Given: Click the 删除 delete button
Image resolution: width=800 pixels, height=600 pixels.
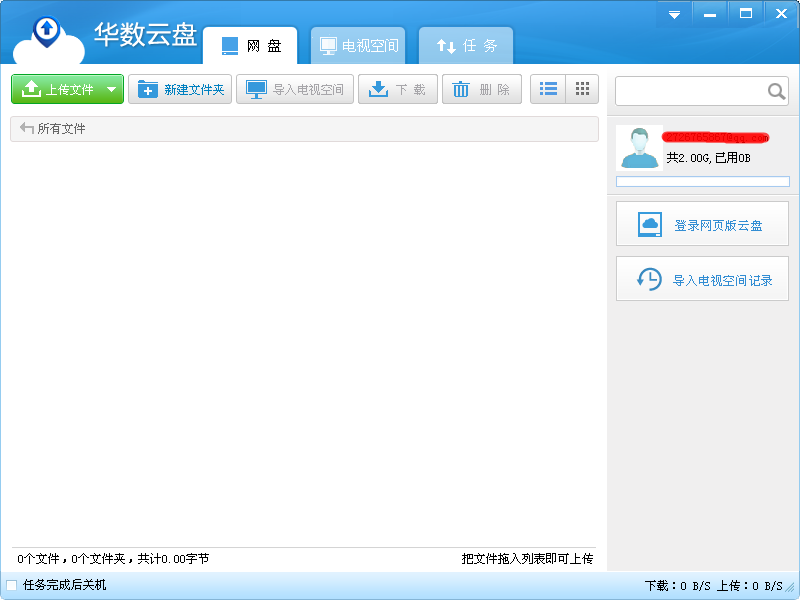Looking at the screenshot, I should point(482,89).
